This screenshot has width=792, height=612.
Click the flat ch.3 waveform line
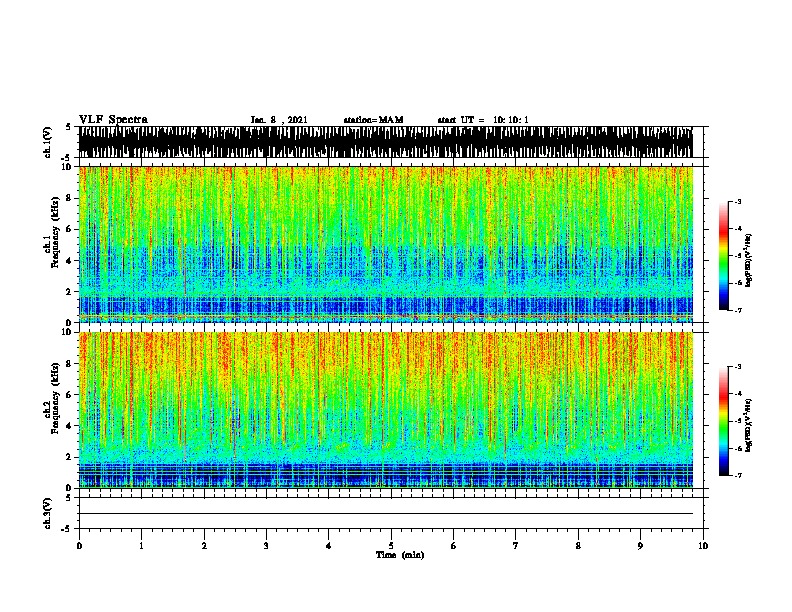tap(385, 514)
